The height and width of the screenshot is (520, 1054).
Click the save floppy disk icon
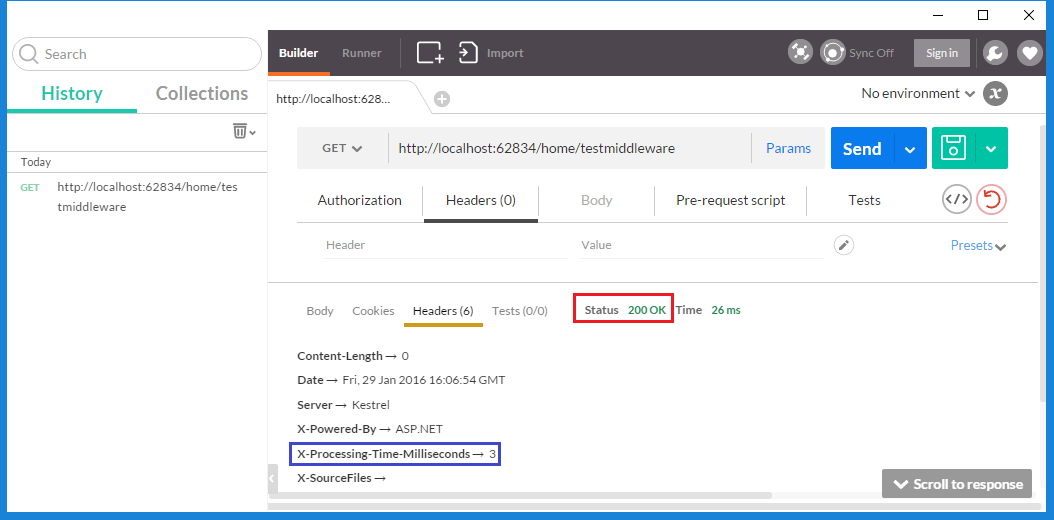click(953, 148)
